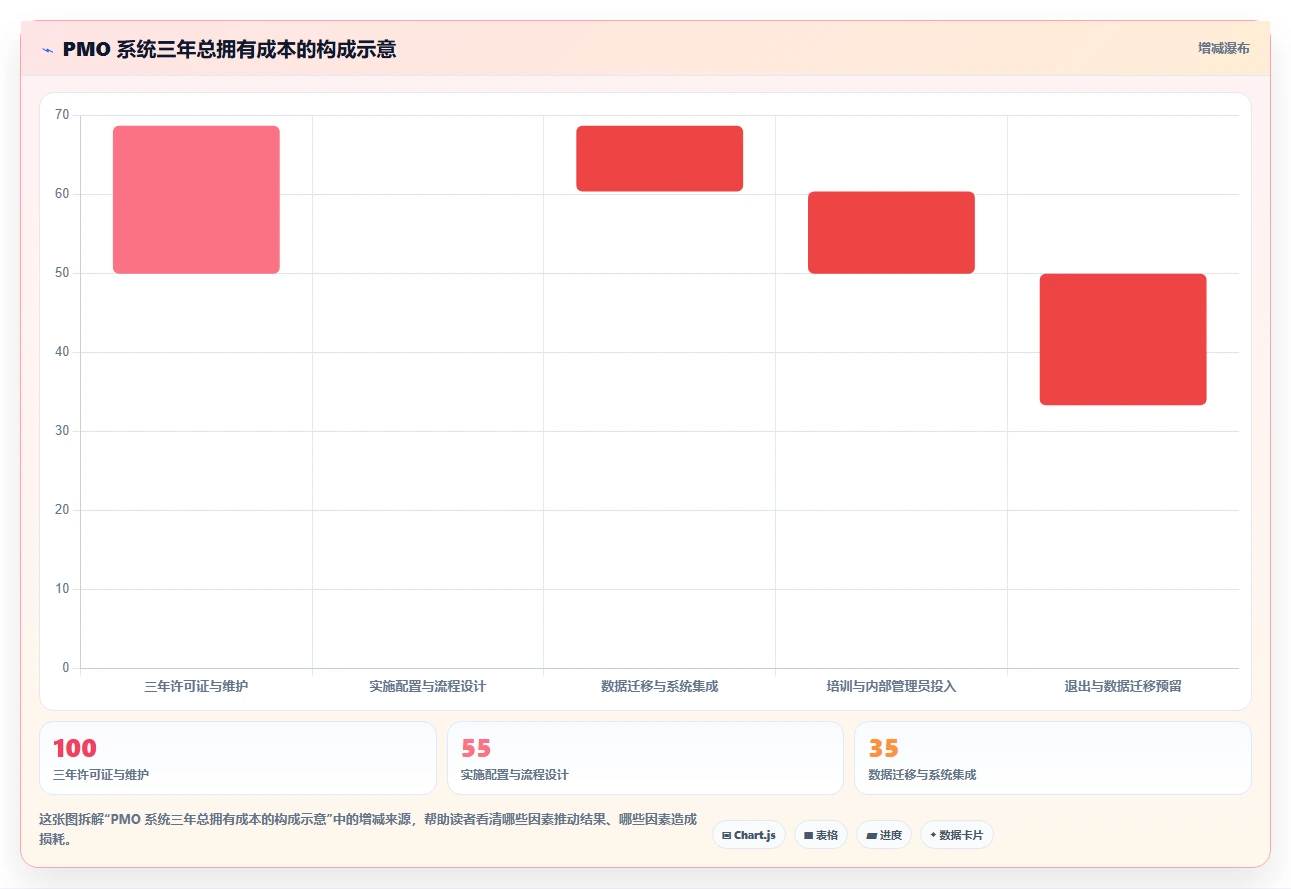Click the pink 三年许可证与维护 bar
The height and width of the screenshot is (889, 1291).
tap(196, 200)
